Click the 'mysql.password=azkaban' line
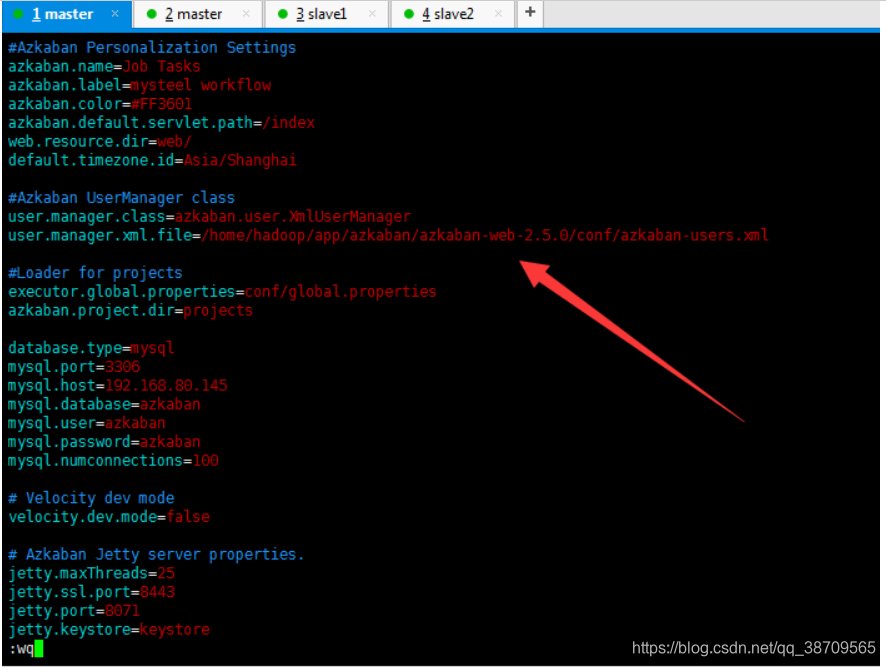 [105, 442]
